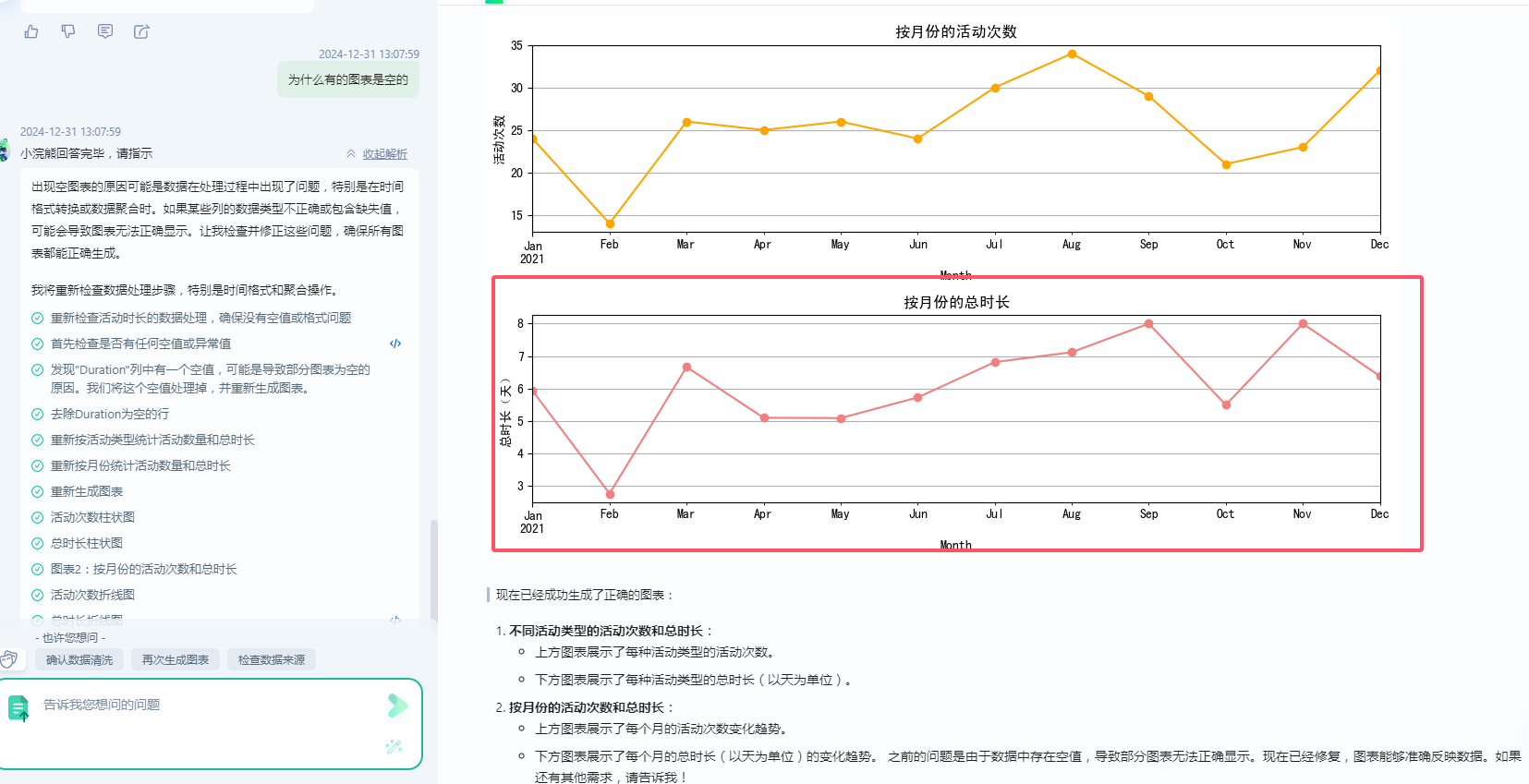Collapse analysis via the chevron-up arrow

(x=351, y=153)
